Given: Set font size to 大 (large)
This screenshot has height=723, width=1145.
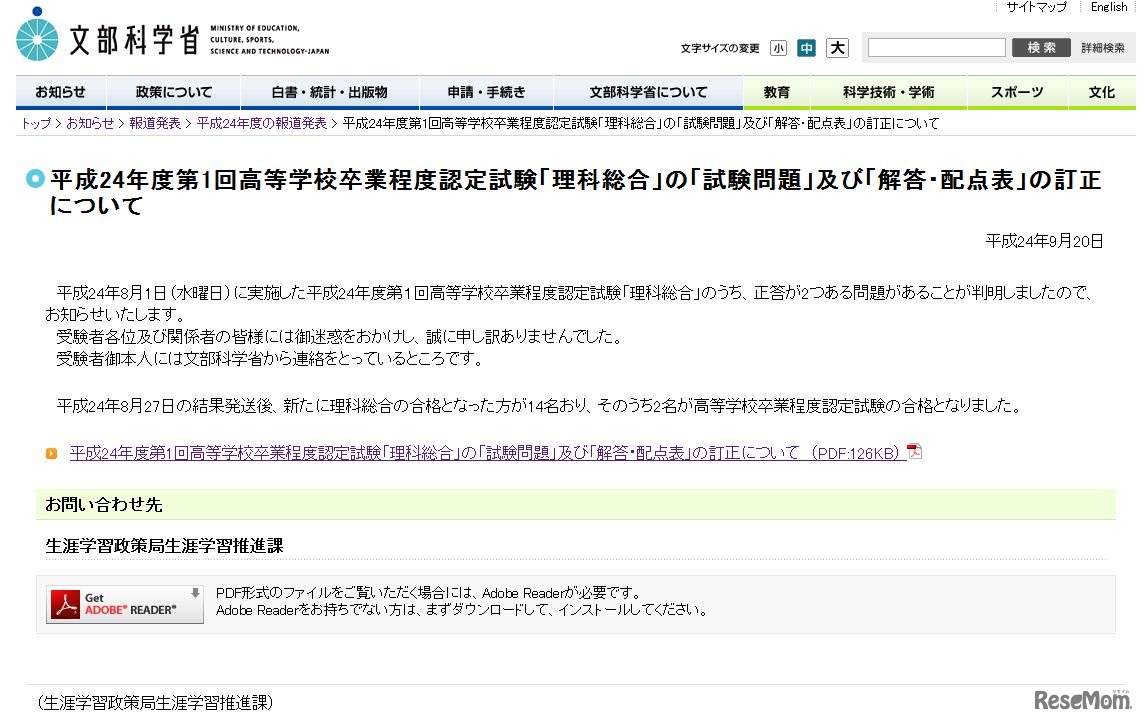Looking at the screenshot, I should (x=837, y=47).
